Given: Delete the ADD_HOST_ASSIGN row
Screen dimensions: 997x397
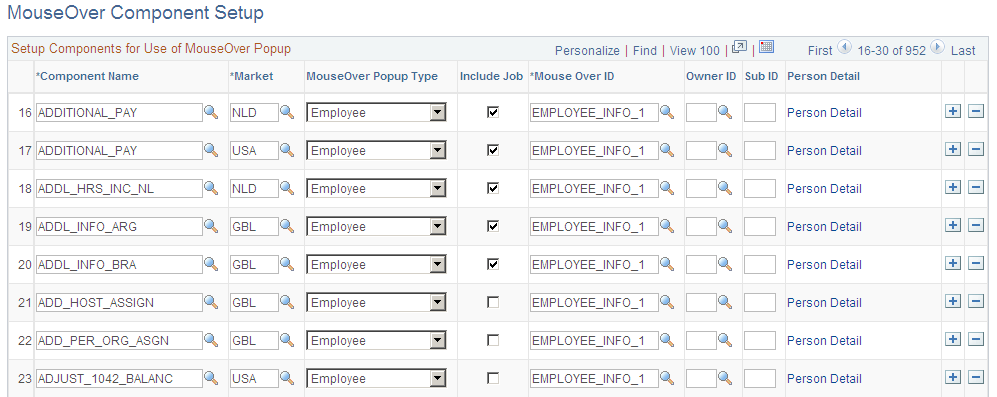Looking at the screenshot, I should tap(975, 302).
